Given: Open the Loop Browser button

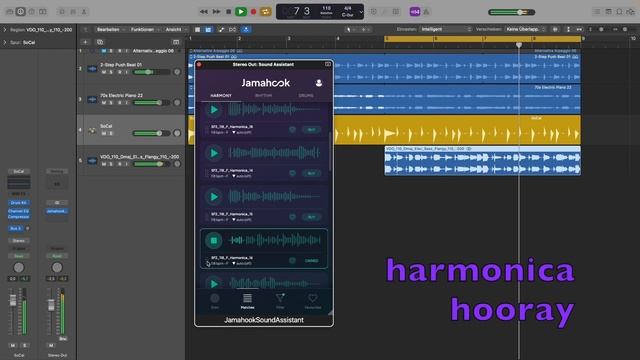Looking at the screenshot, I should pos(619,12).
